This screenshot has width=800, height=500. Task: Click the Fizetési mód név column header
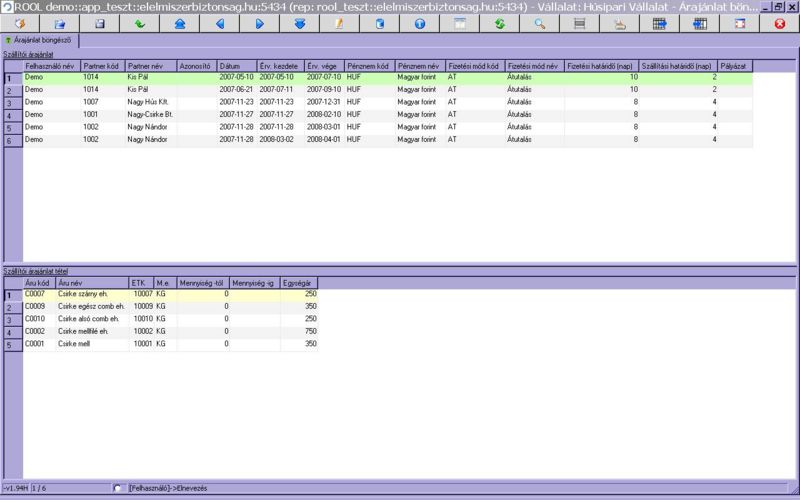click(x=533, y=66)
